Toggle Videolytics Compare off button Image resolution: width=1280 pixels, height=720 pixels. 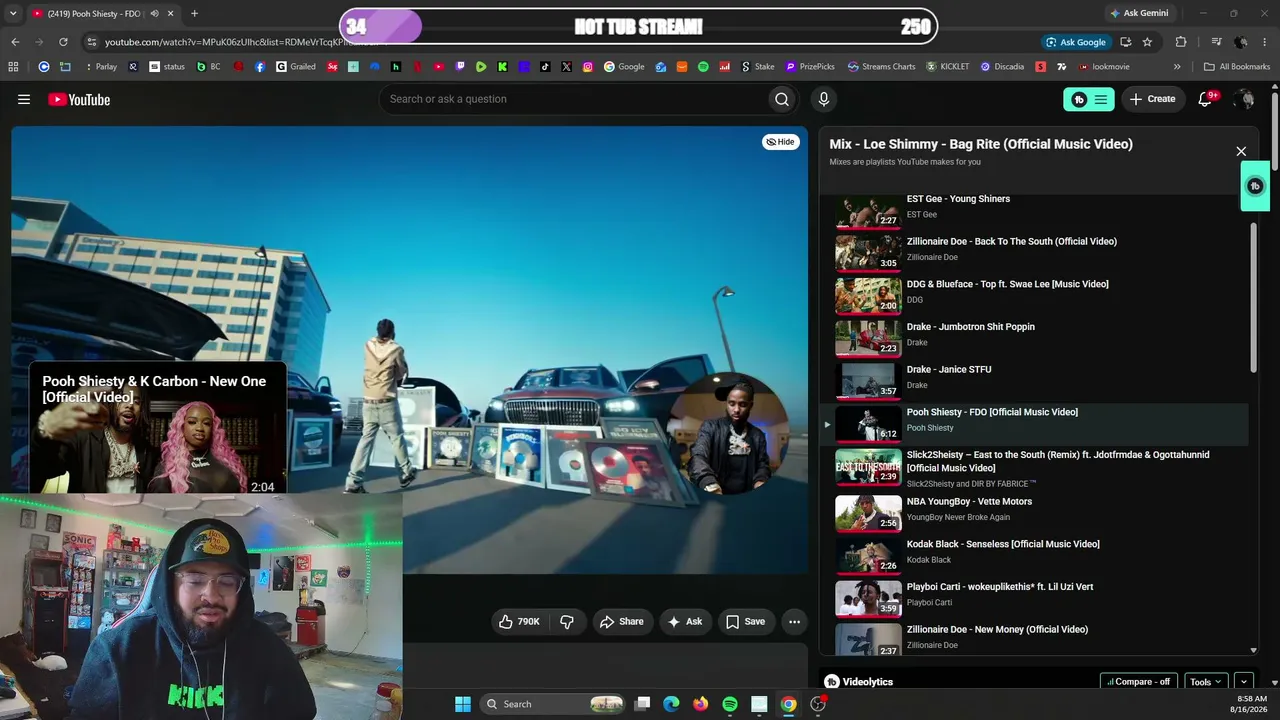coord(1139,682)
